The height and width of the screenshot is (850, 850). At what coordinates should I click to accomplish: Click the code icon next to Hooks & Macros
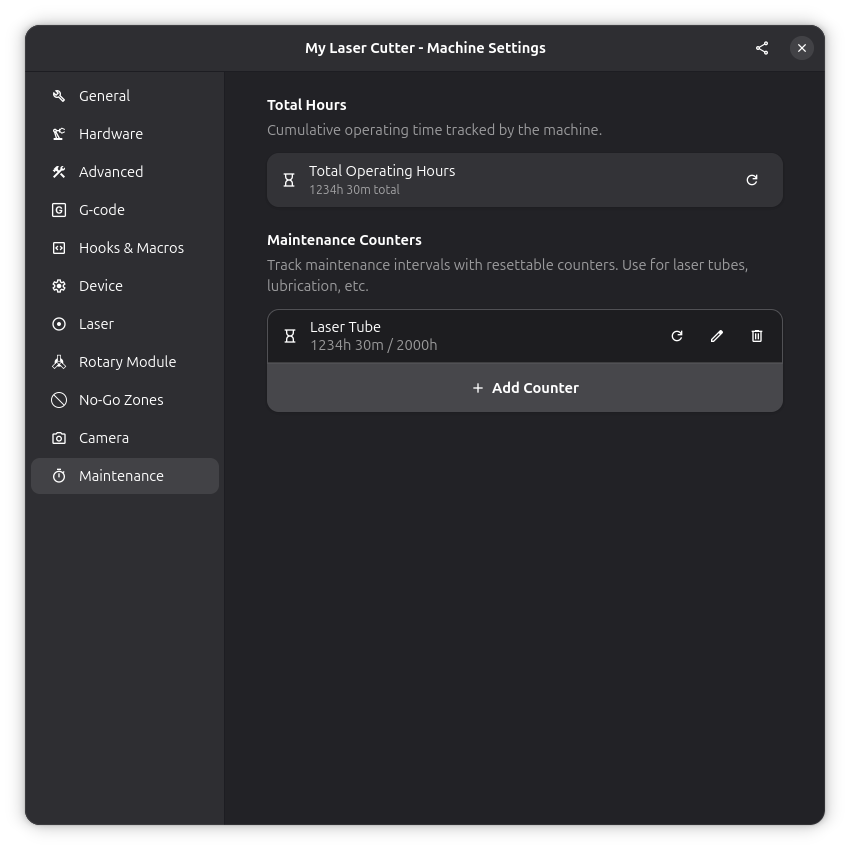coord(59,248)
